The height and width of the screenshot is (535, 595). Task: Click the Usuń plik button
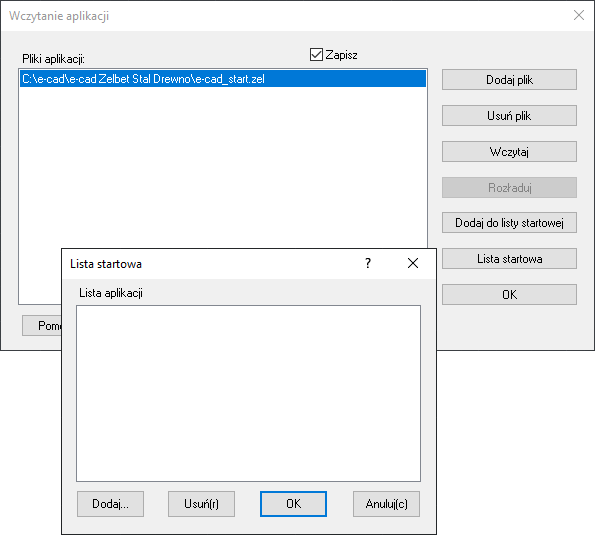point(509,116)
